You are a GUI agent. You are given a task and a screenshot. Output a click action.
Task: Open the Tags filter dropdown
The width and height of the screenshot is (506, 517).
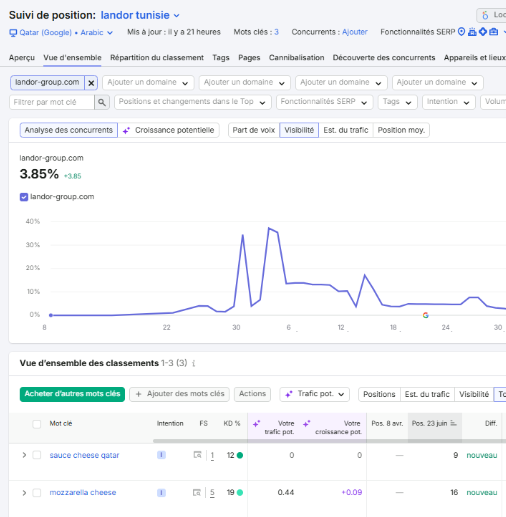pyautogui.click(x=397, y=102)
